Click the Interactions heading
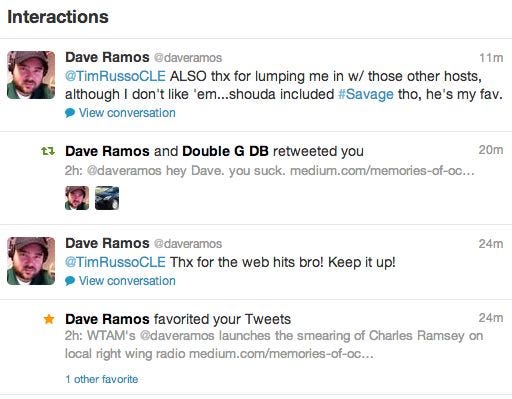 point(58,17)
